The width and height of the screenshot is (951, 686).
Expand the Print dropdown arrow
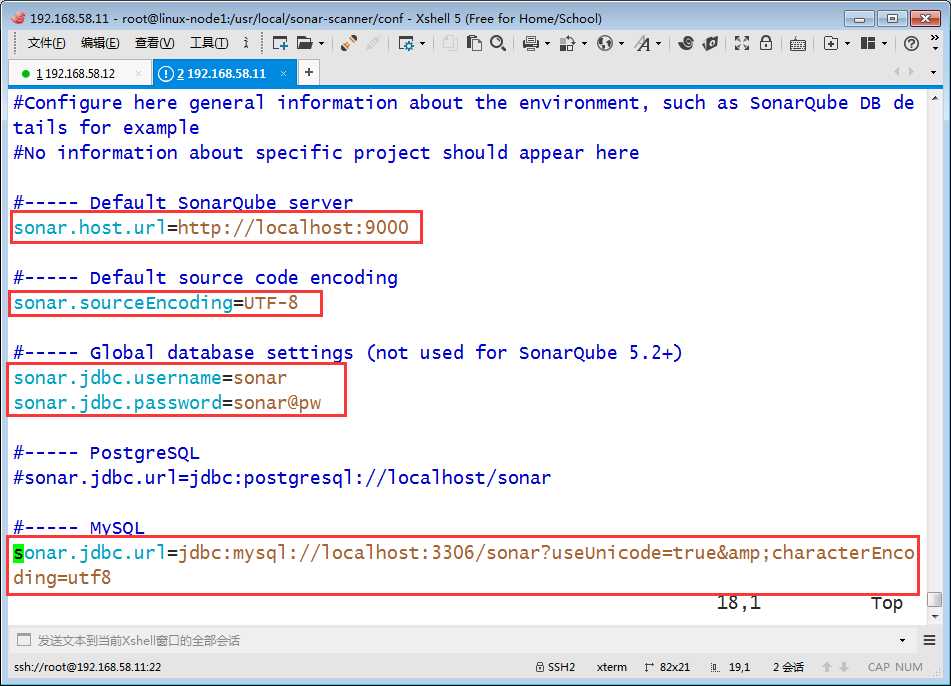pyautogui.click(x=547, y=44)
